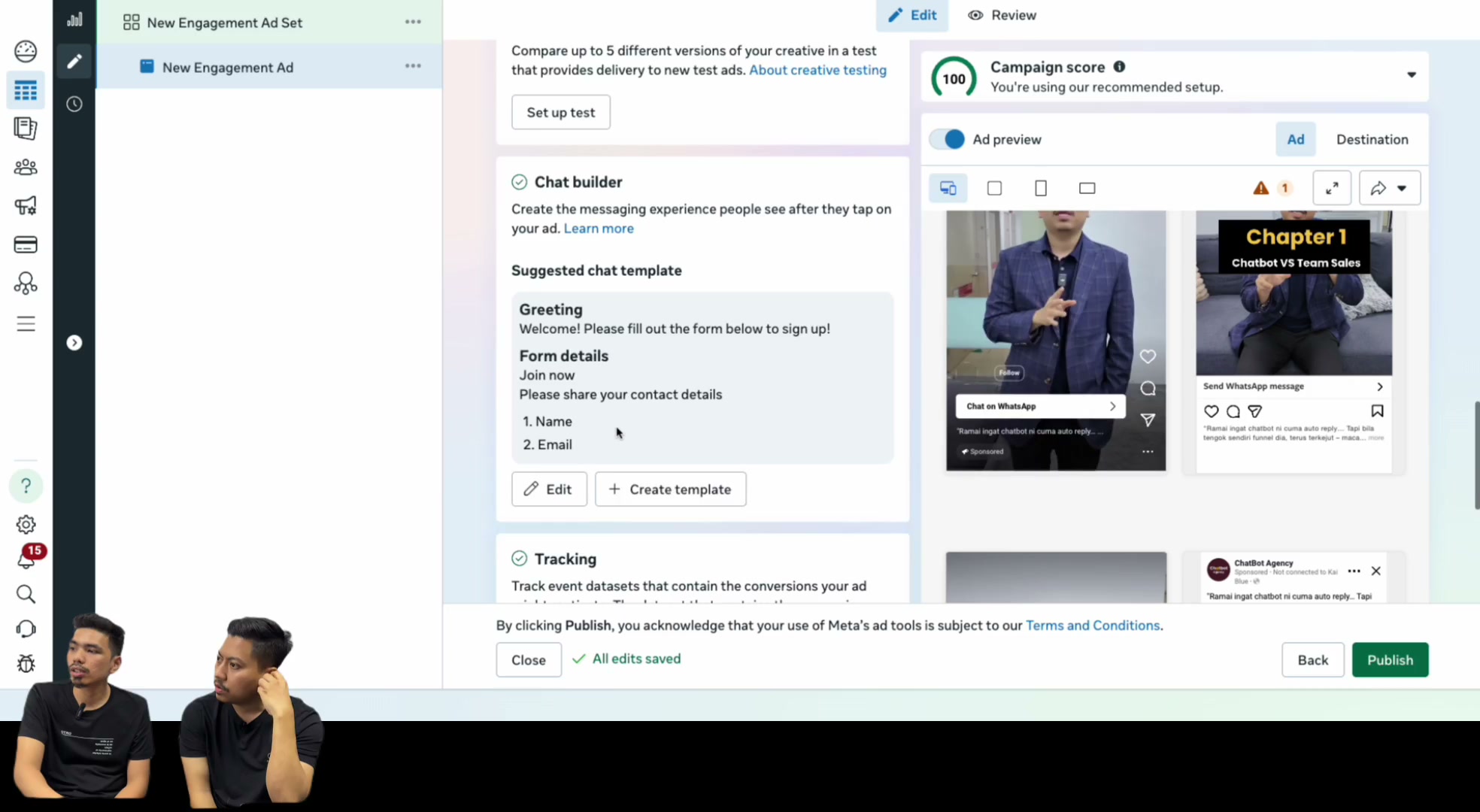Open the settings gear in sidebar

(26, 524)
